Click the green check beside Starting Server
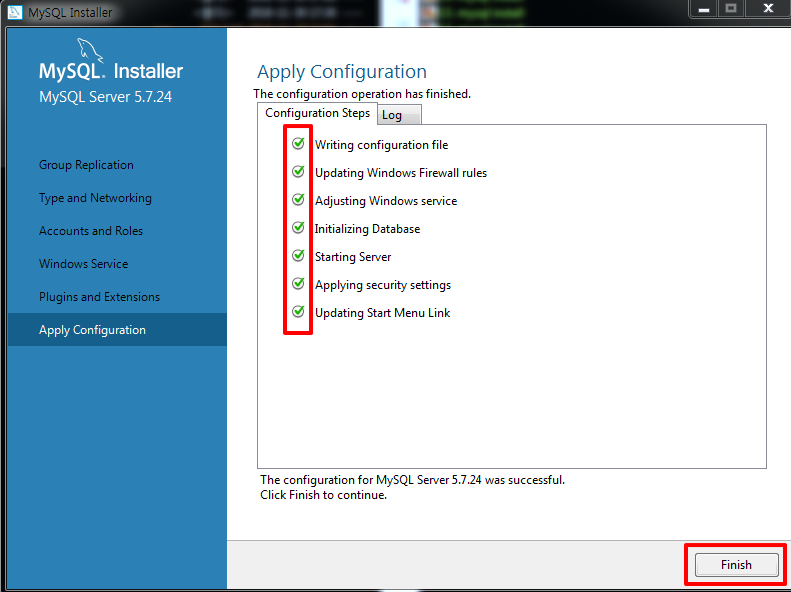791x592 pixels. (x=298, y=256)
